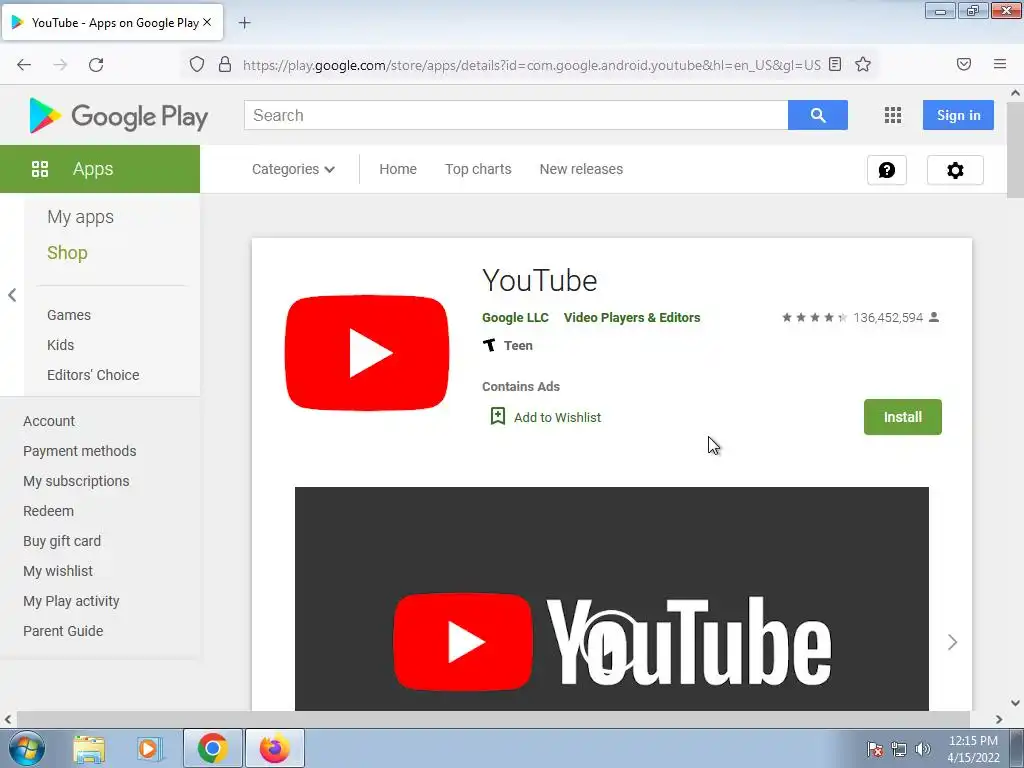Open Windows Media Player from taskbar

pyautogui.click(x=150, y=749)
